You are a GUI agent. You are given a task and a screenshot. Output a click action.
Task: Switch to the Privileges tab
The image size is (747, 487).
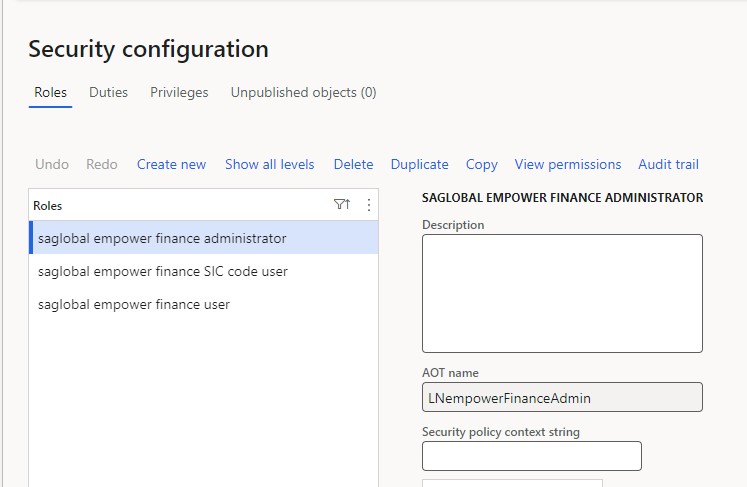coord(179,92)
